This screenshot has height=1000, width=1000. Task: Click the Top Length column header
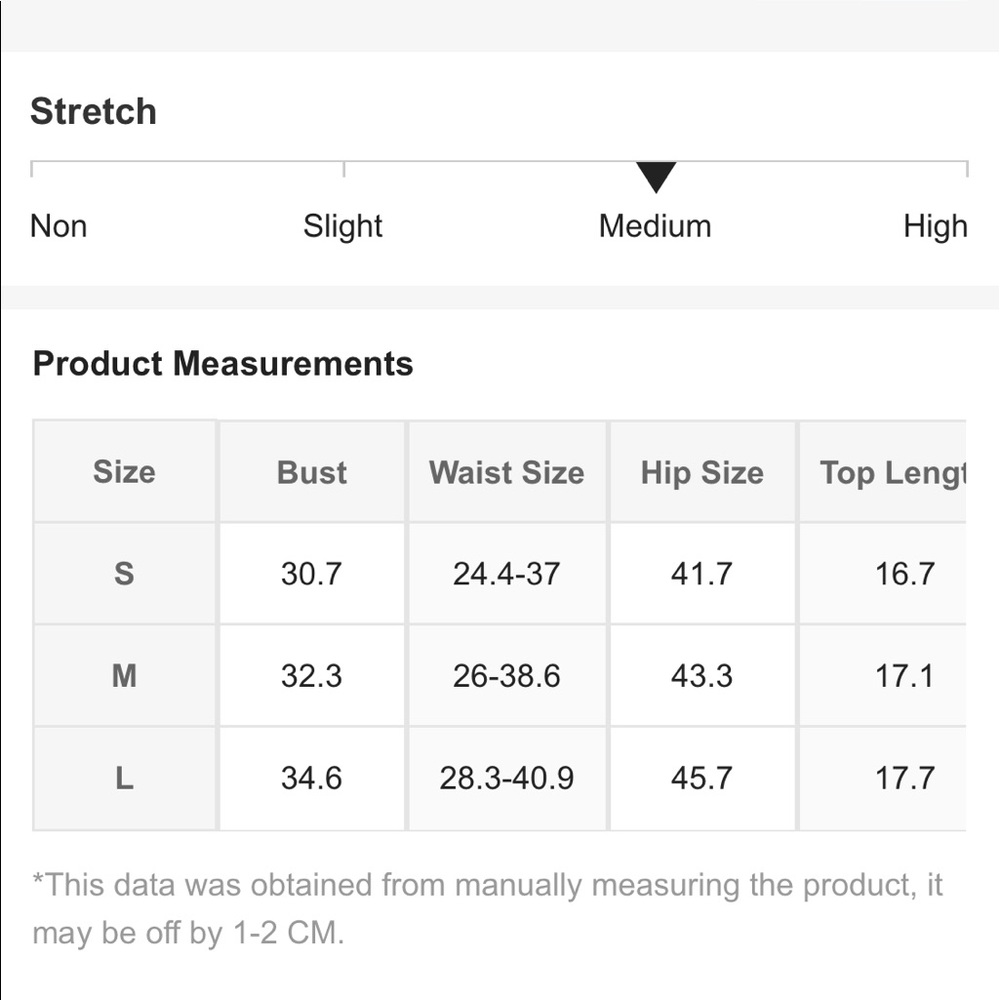pyautogui.click(x=893, y=473)
